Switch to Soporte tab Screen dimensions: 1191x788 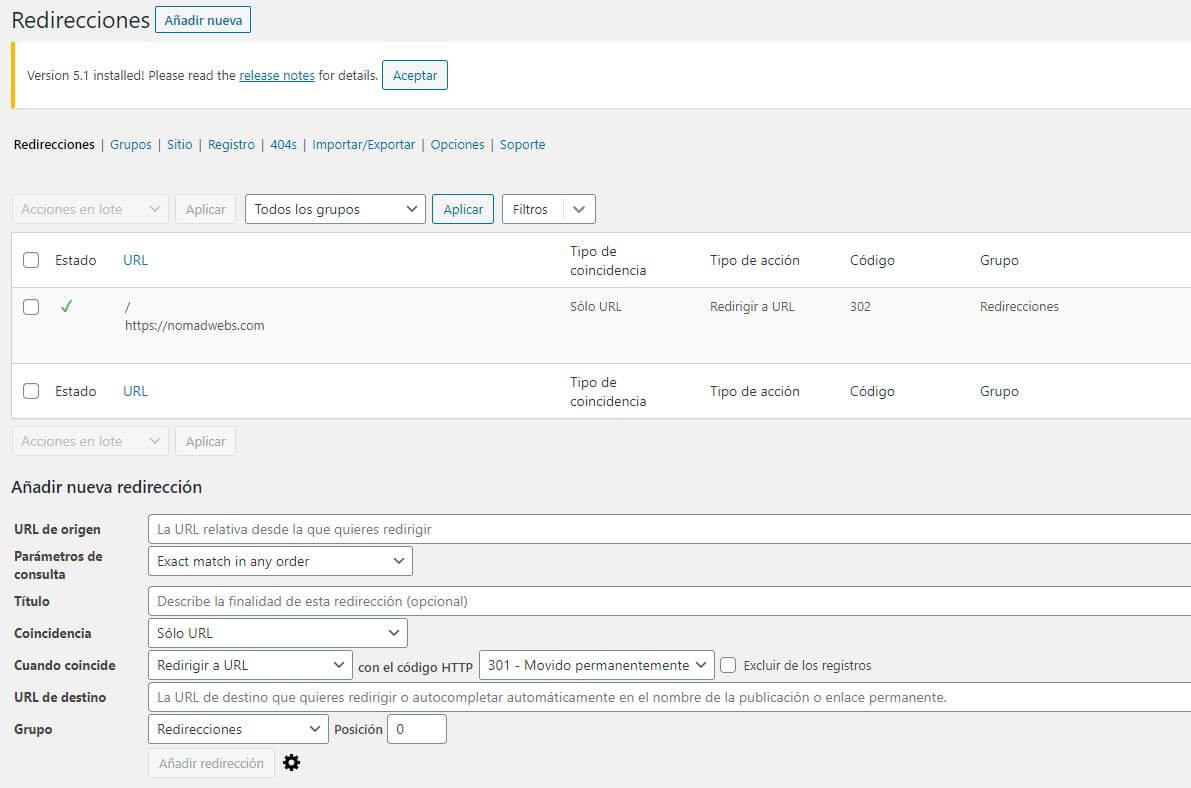(x=523, y=144)
